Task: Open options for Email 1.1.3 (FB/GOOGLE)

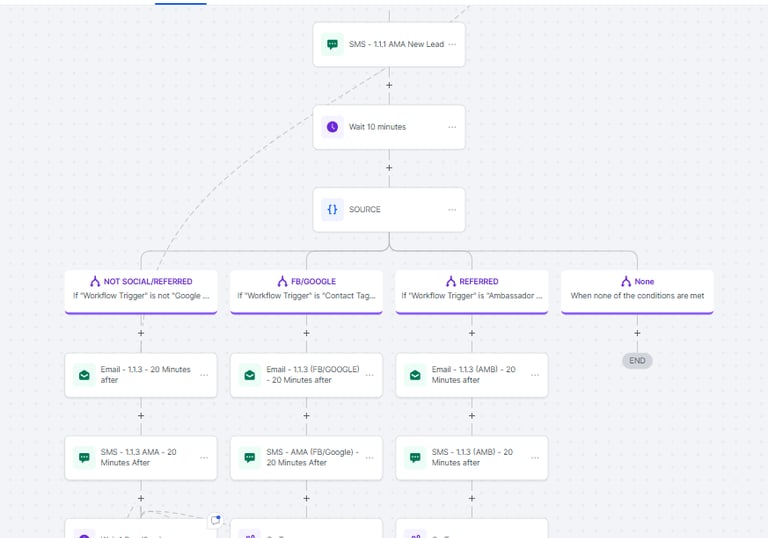Action: (369, 375)
